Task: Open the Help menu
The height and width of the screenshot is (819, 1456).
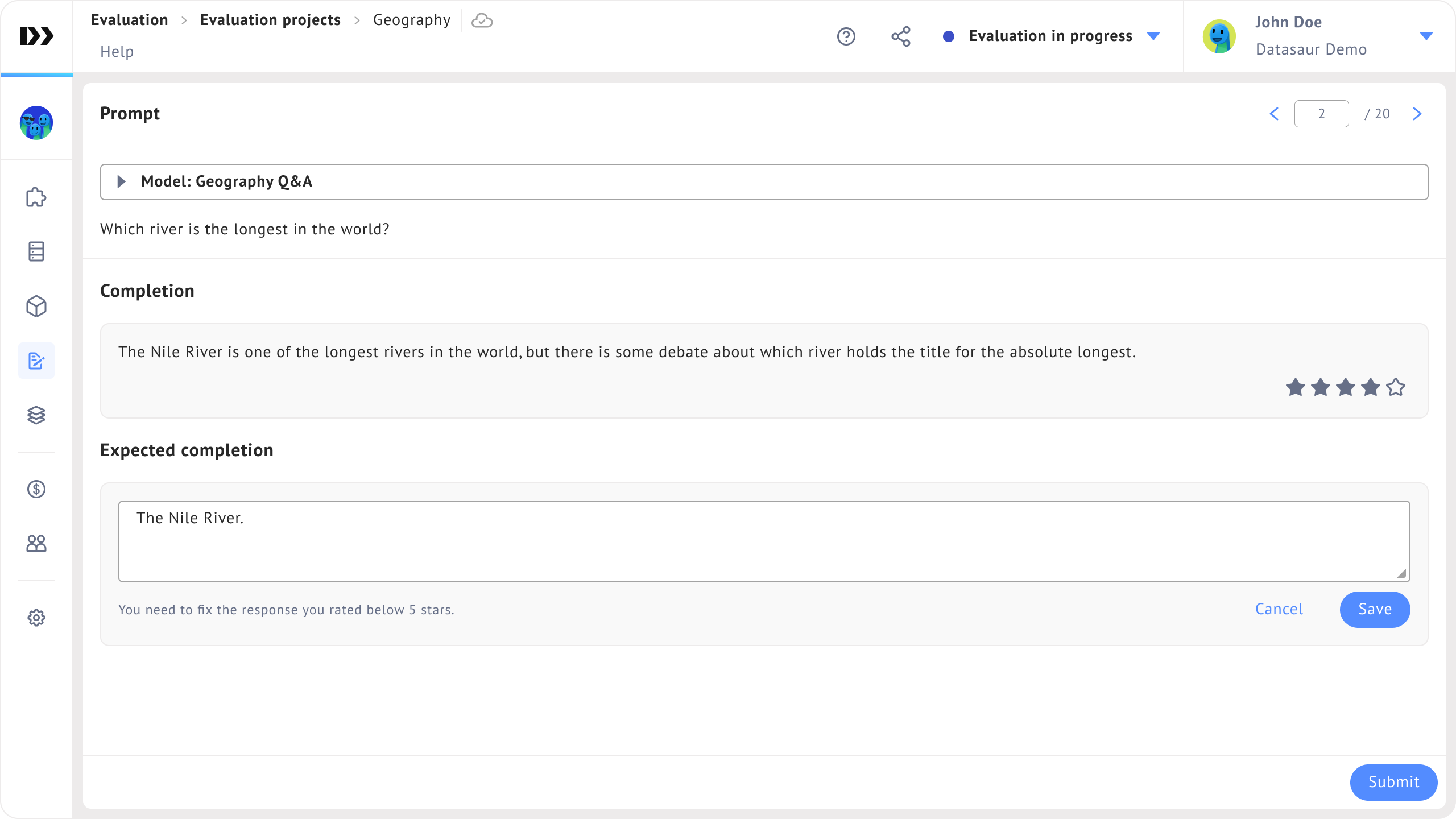Action: tap(117, 52)
